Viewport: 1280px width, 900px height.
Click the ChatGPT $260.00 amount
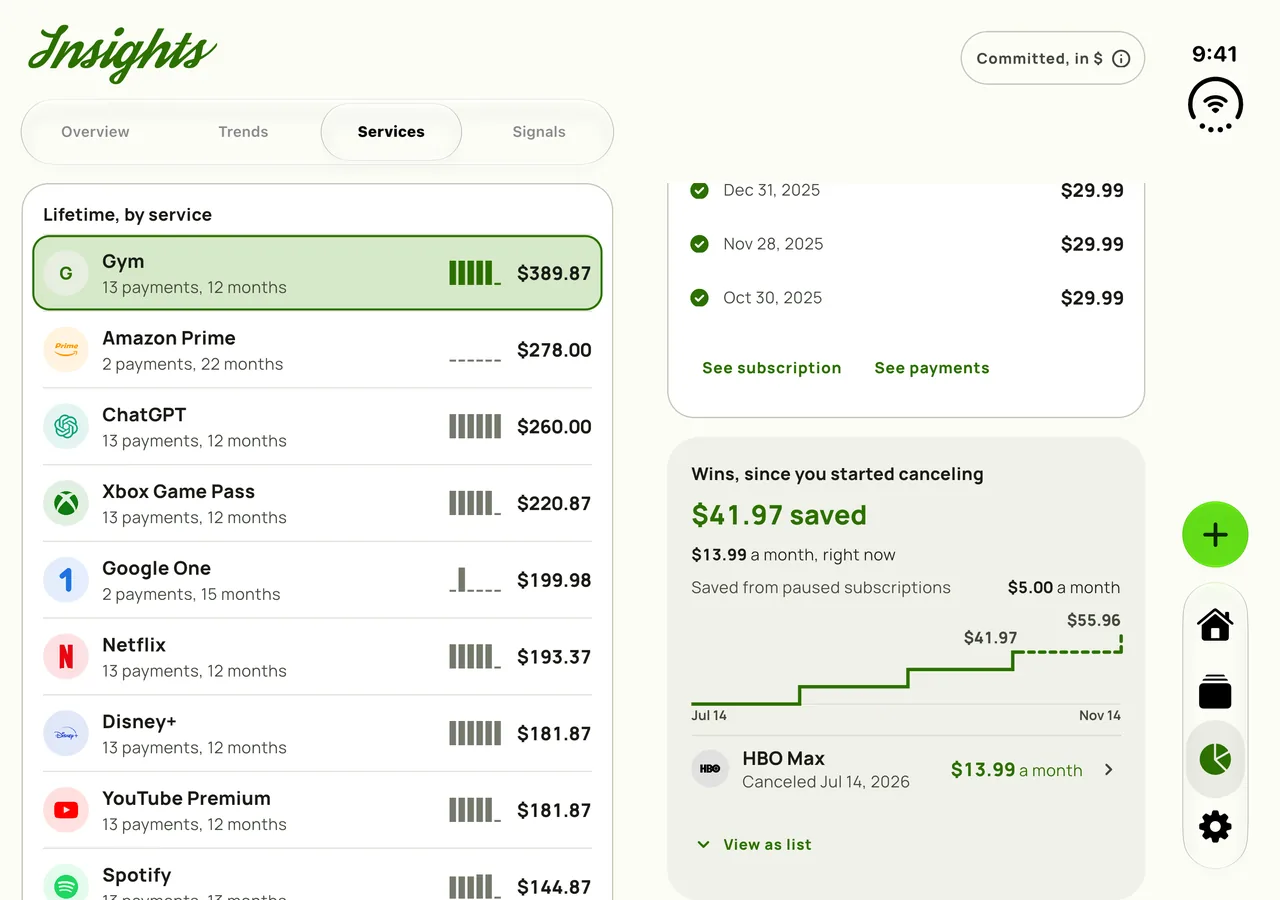(x=554, y=427)
